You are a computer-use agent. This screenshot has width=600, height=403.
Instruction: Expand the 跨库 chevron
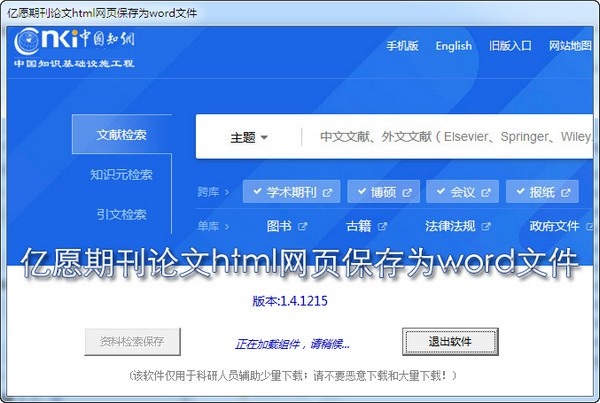pos(227,192)
